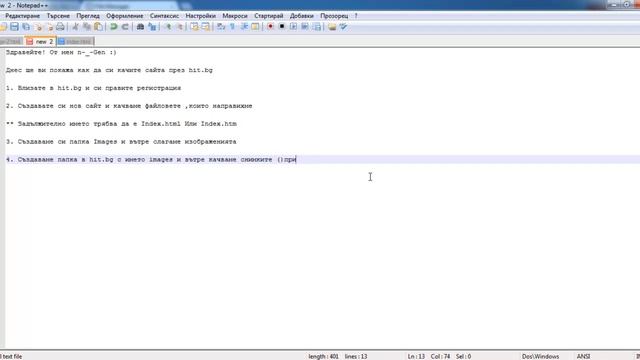Click the Close document toolbar icon
The image size is (640, 360).
(x=38, y=27)
